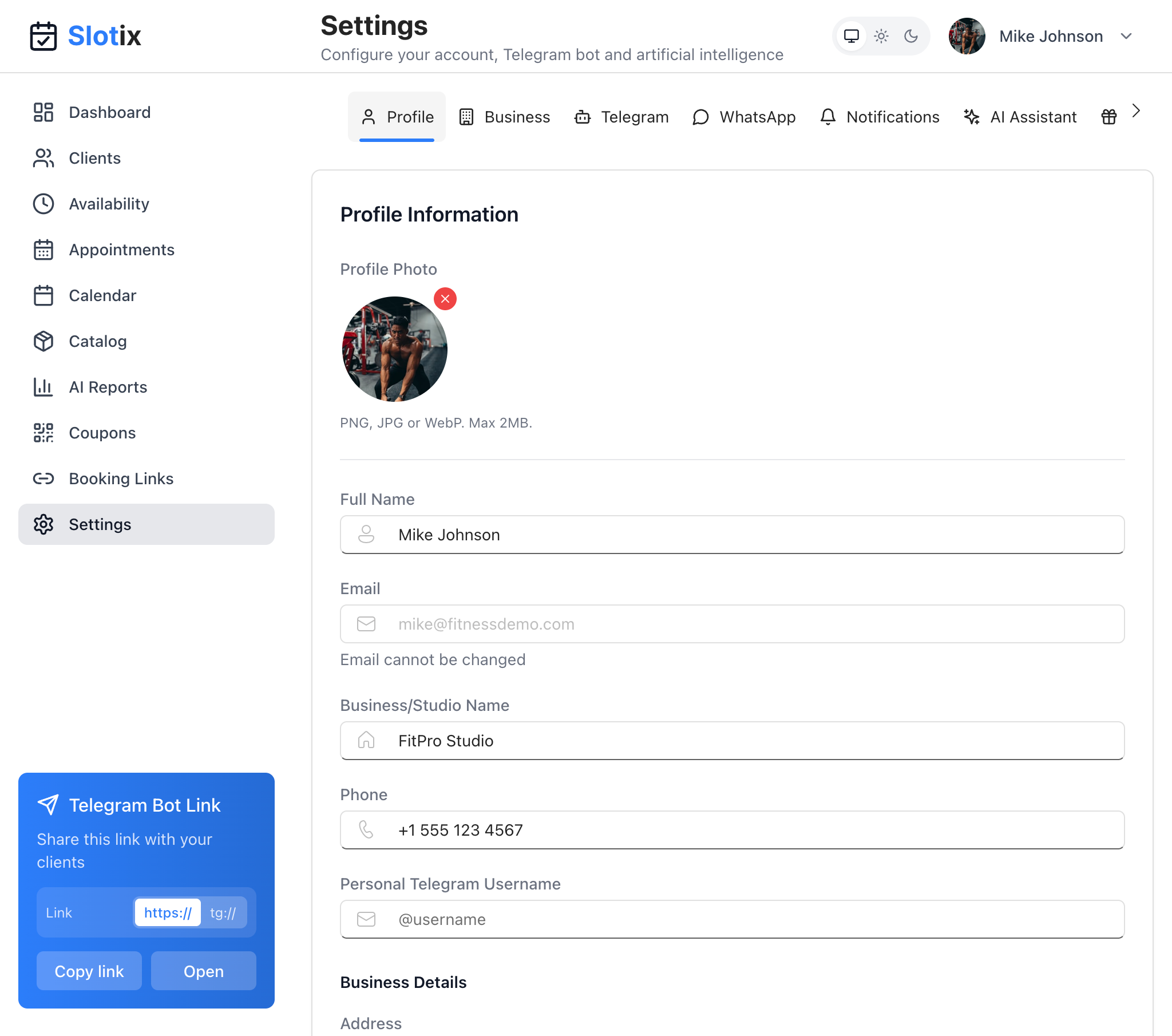Open Coupons QR code icon
This screenshot has width=1172, height=1036.
(x=43, y=433)
